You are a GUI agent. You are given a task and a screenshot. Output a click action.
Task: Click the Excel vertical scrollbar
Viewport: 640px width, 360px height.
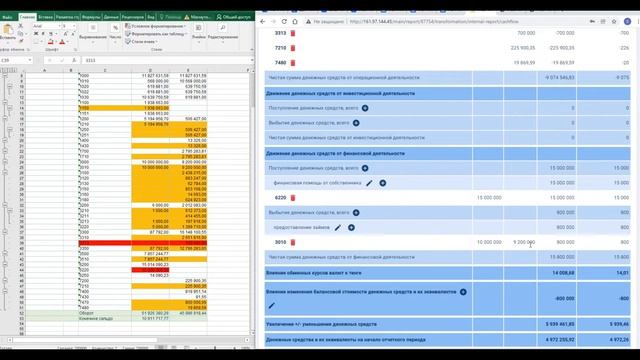(x=252, y=202)
